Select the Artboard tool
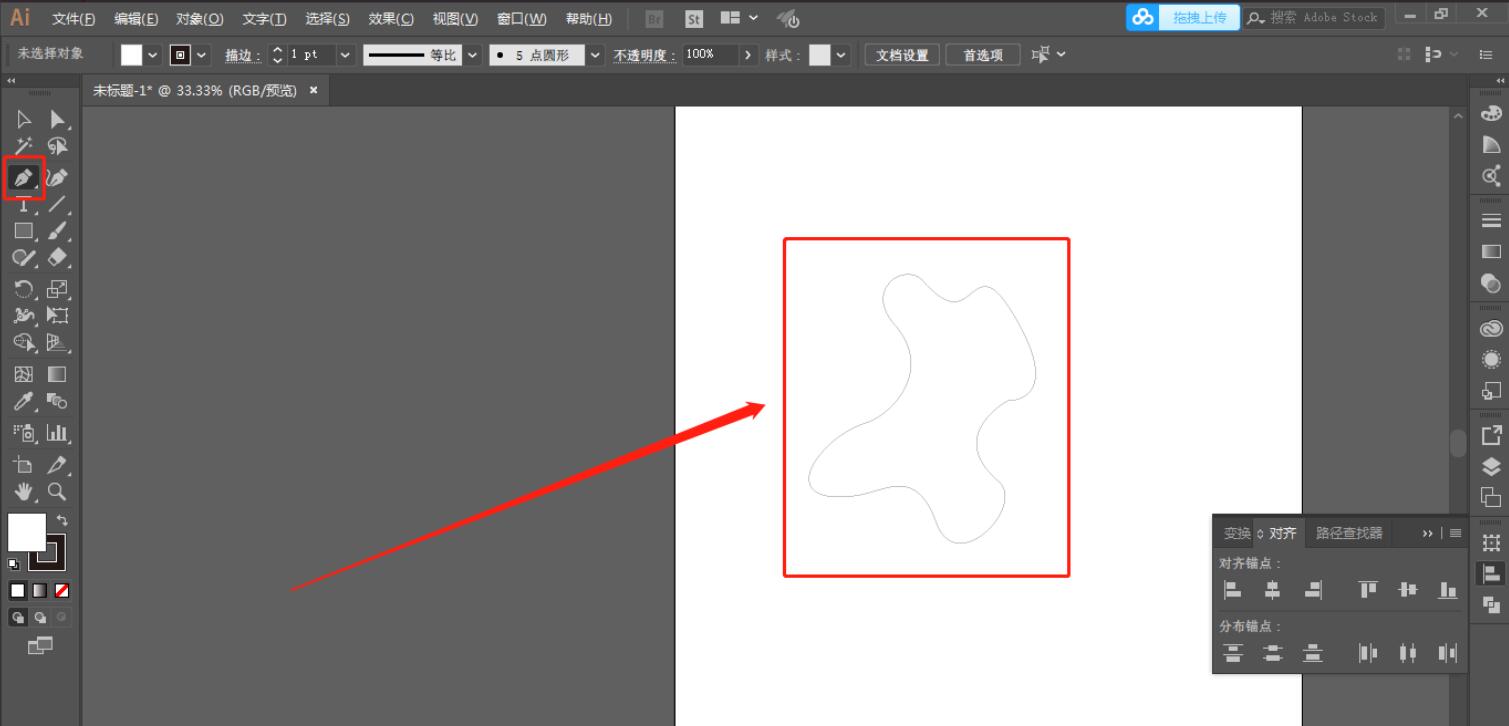Viewport: 1509px width, 726px height. click(x=24, y=465)
